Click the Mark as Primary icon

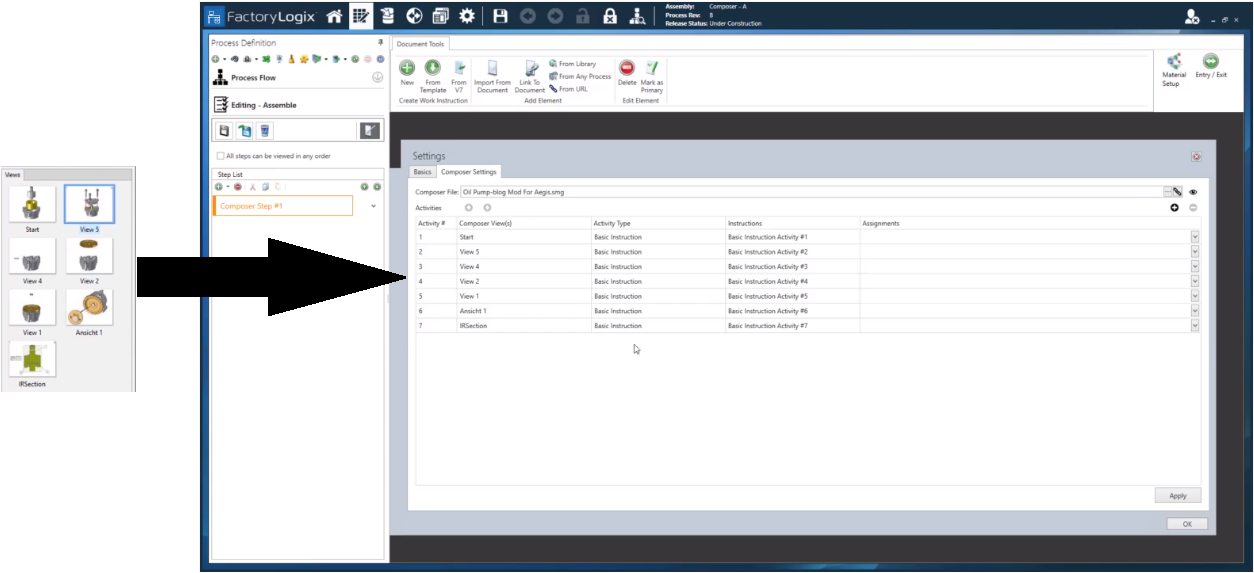point(652,68)
